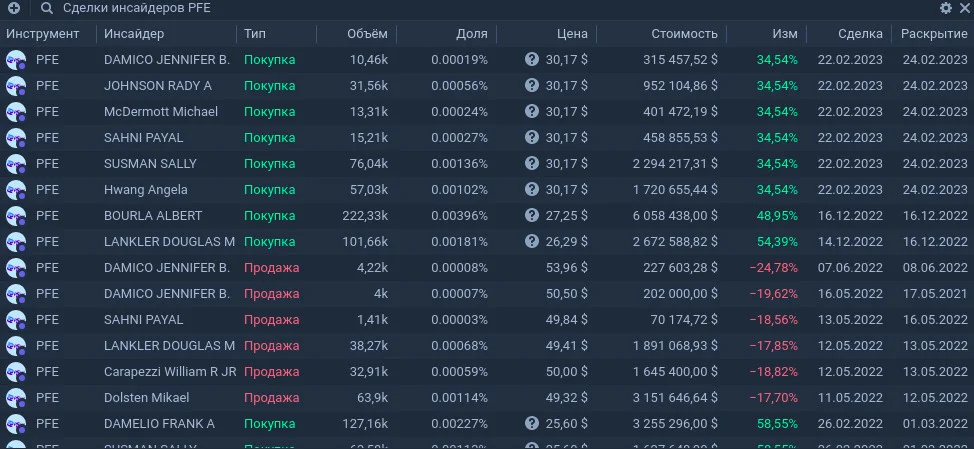Select insider name JOHNSON RADY A
This screenshot has height=449, width=974.
click(x=158, y=86)
